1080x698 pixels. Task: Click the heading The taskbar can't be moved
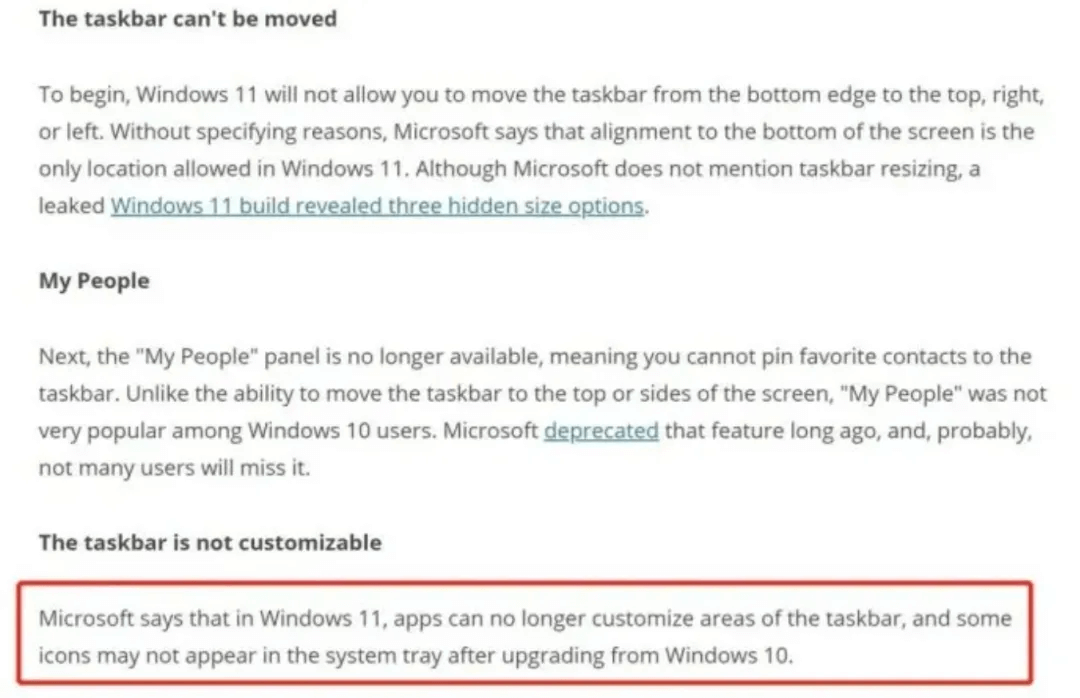coord(188,19)
